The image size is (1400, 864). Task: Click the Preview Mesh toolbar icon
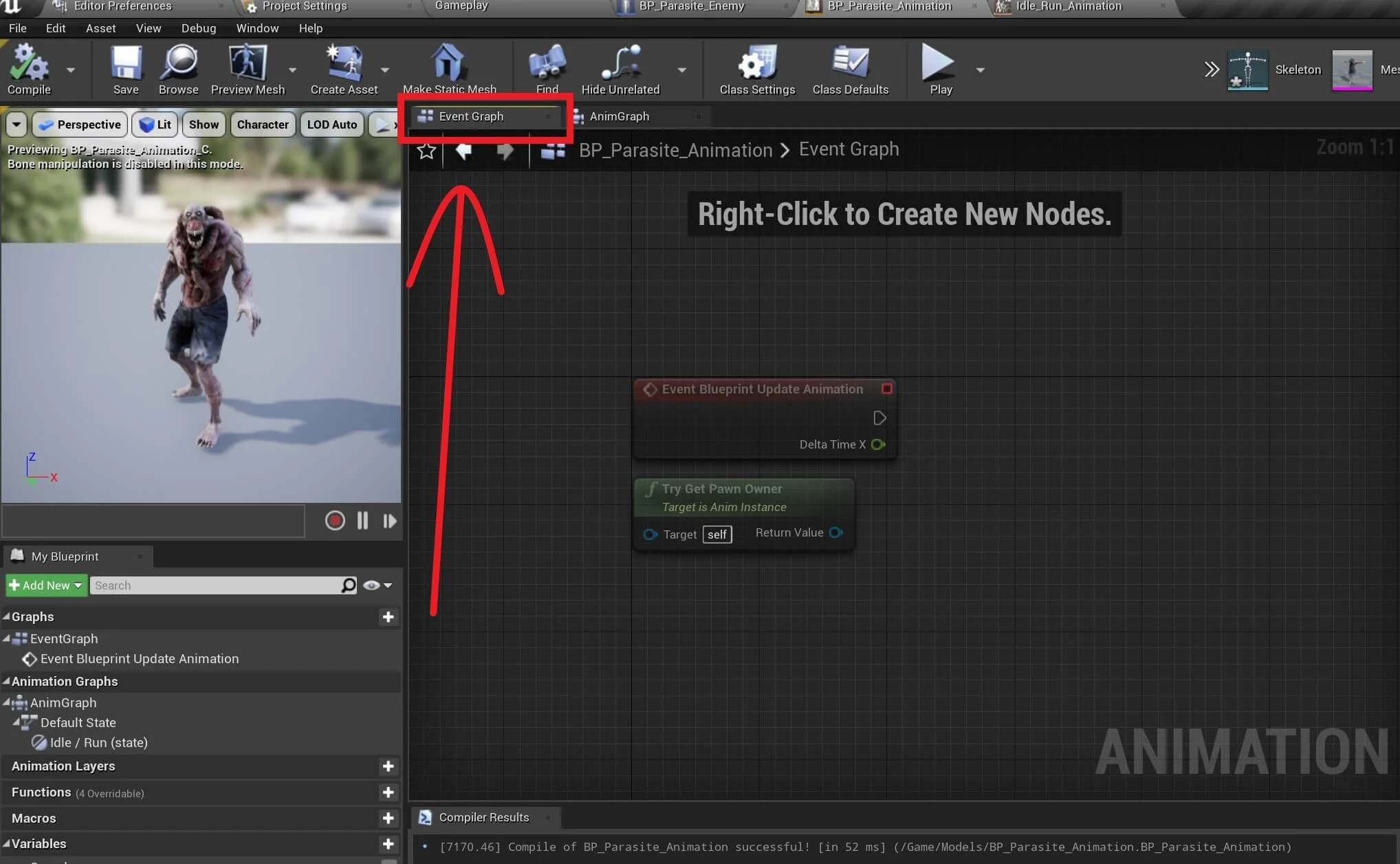(248, 69)
